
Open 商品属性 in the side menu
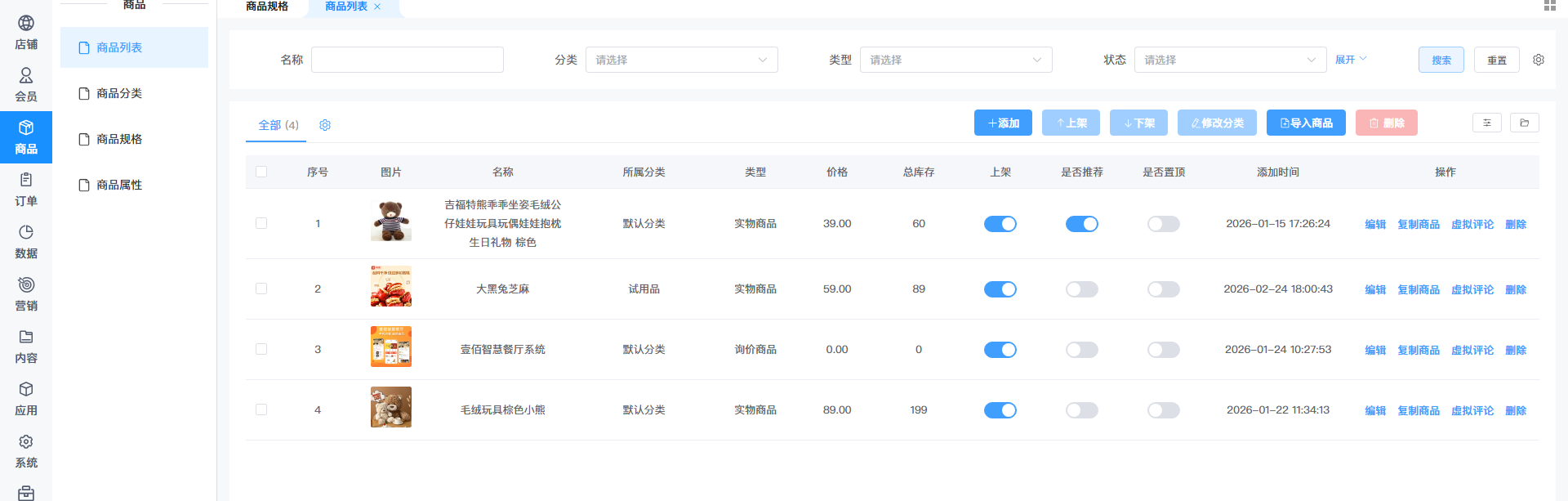[134, 185]
